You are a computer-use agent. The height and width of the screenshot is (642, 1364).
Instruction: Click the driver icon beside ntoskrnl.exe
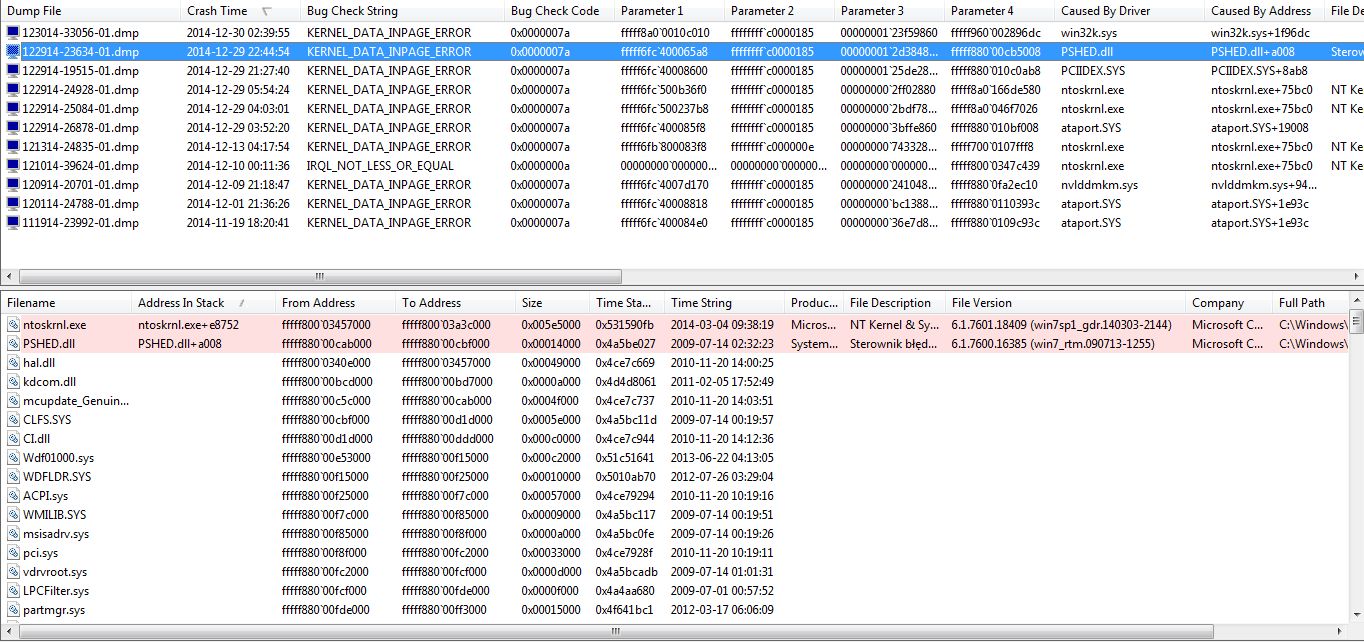(11, 324)
